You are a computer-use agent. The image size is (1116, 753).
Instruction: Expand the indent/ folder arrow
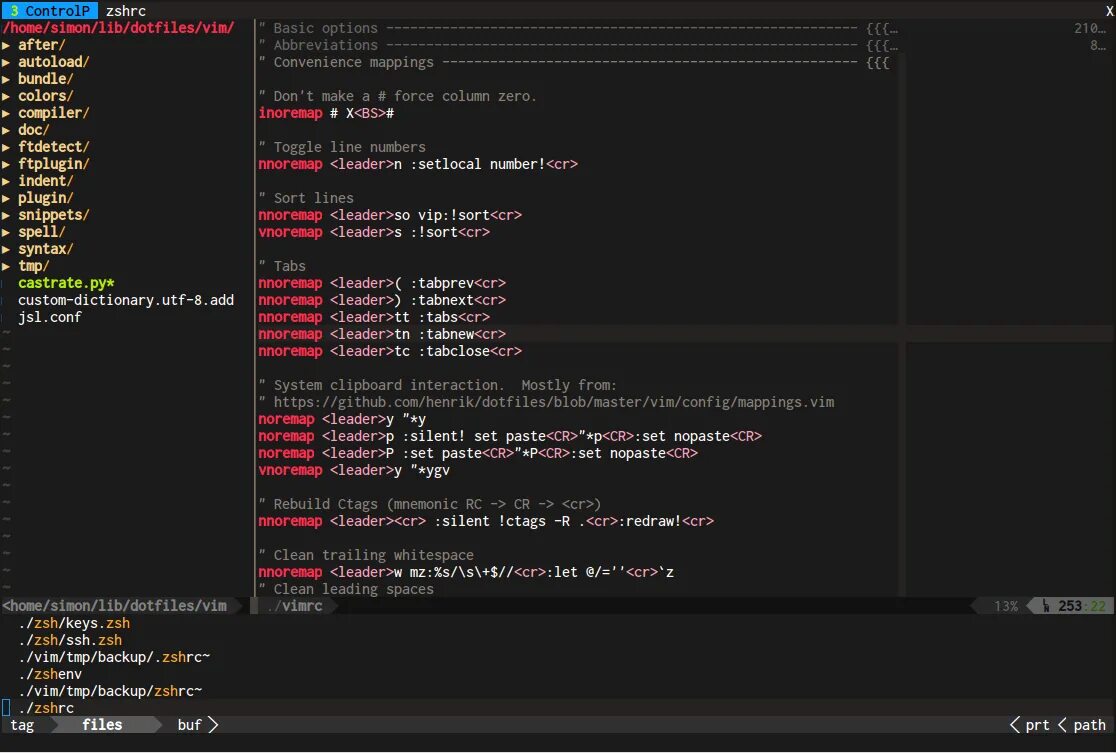(x=6, y=181)
